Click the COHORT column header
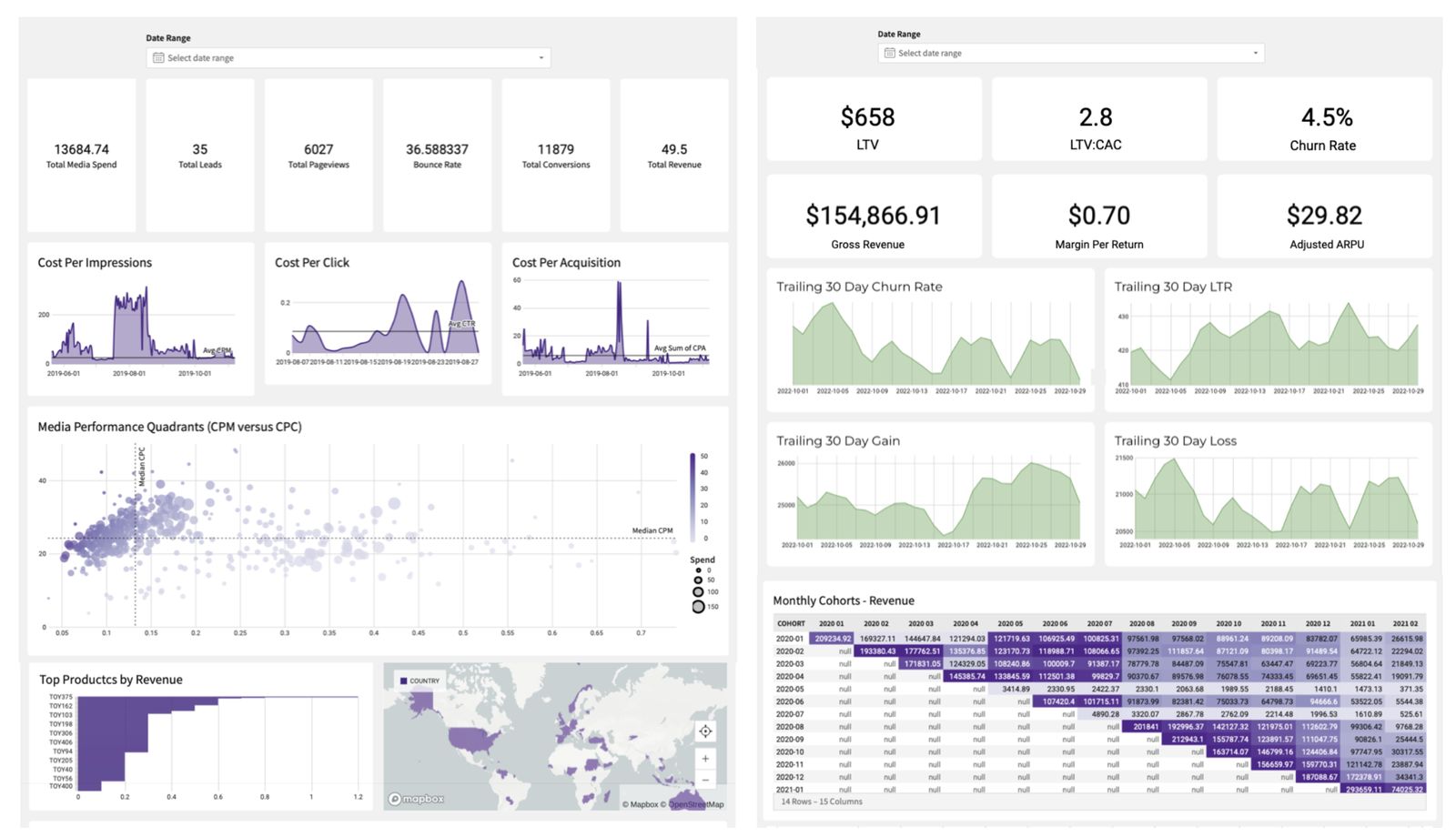Viewport: 1456px width, 837px height. click(791, 624)
